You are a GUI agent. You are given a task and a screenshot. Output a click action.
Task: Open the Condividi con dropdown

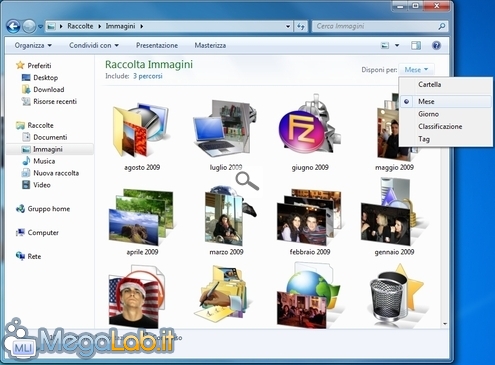(94, 45)
